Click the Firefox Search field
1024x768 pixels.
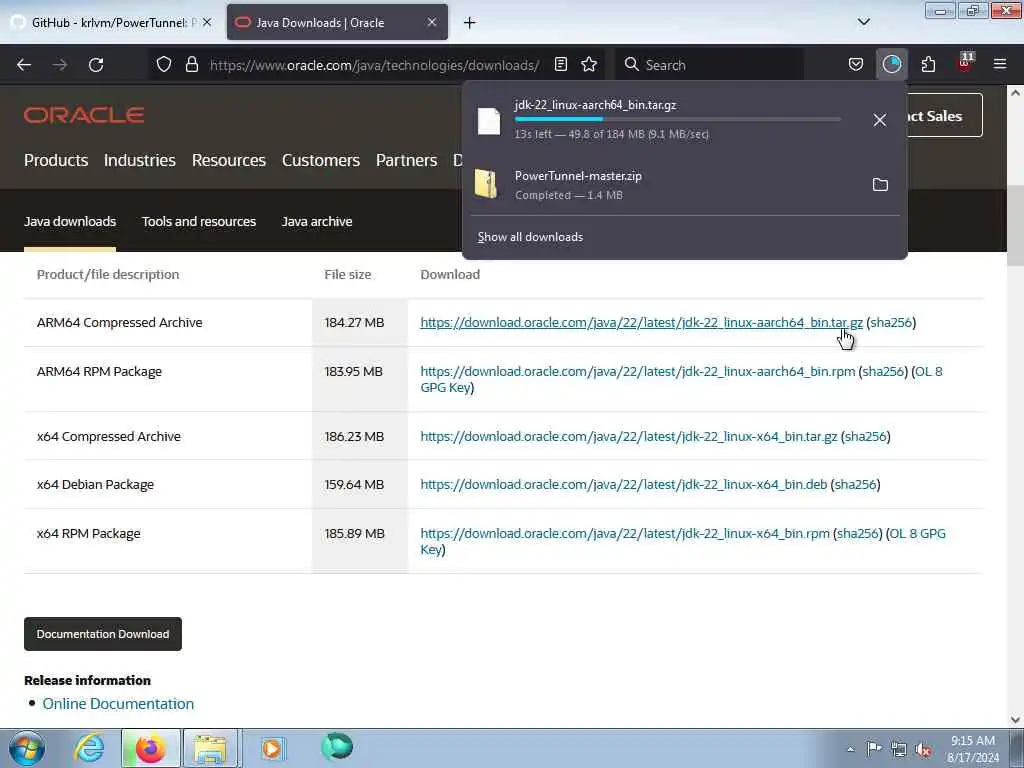(709, 65)
